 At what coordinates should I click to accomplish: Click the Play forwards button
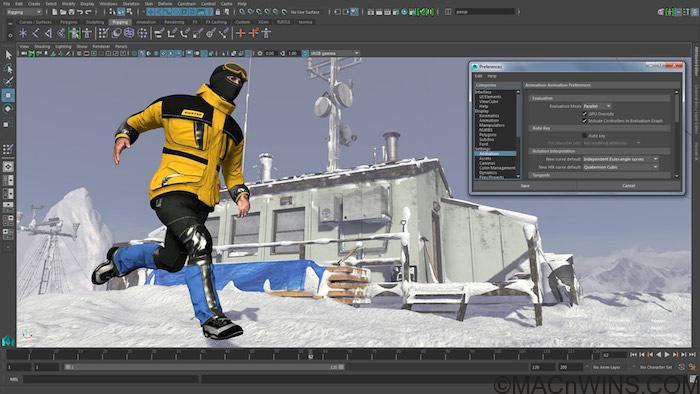click(x=667, y=354)
